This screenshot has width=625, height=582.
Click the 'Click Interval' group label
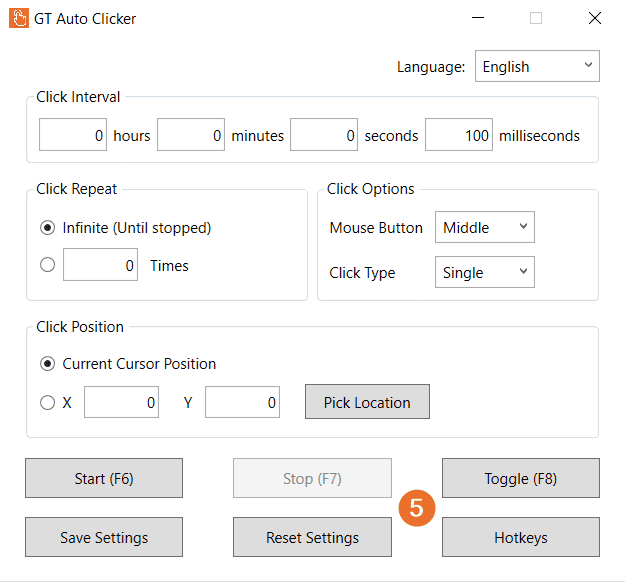click(78, 97)
